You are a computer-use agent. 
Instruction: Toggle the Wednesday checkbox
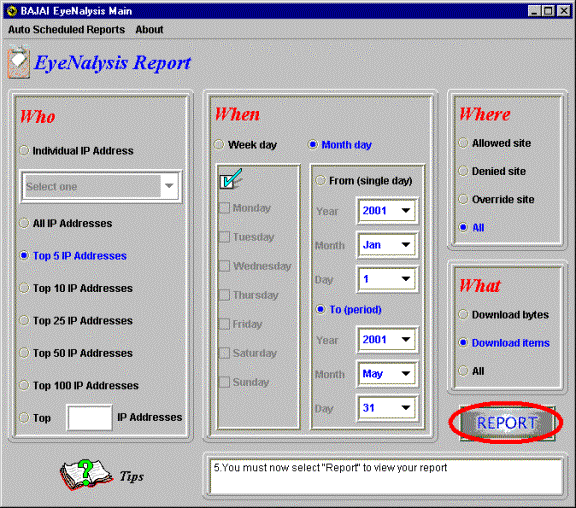[x=224, y=266]
